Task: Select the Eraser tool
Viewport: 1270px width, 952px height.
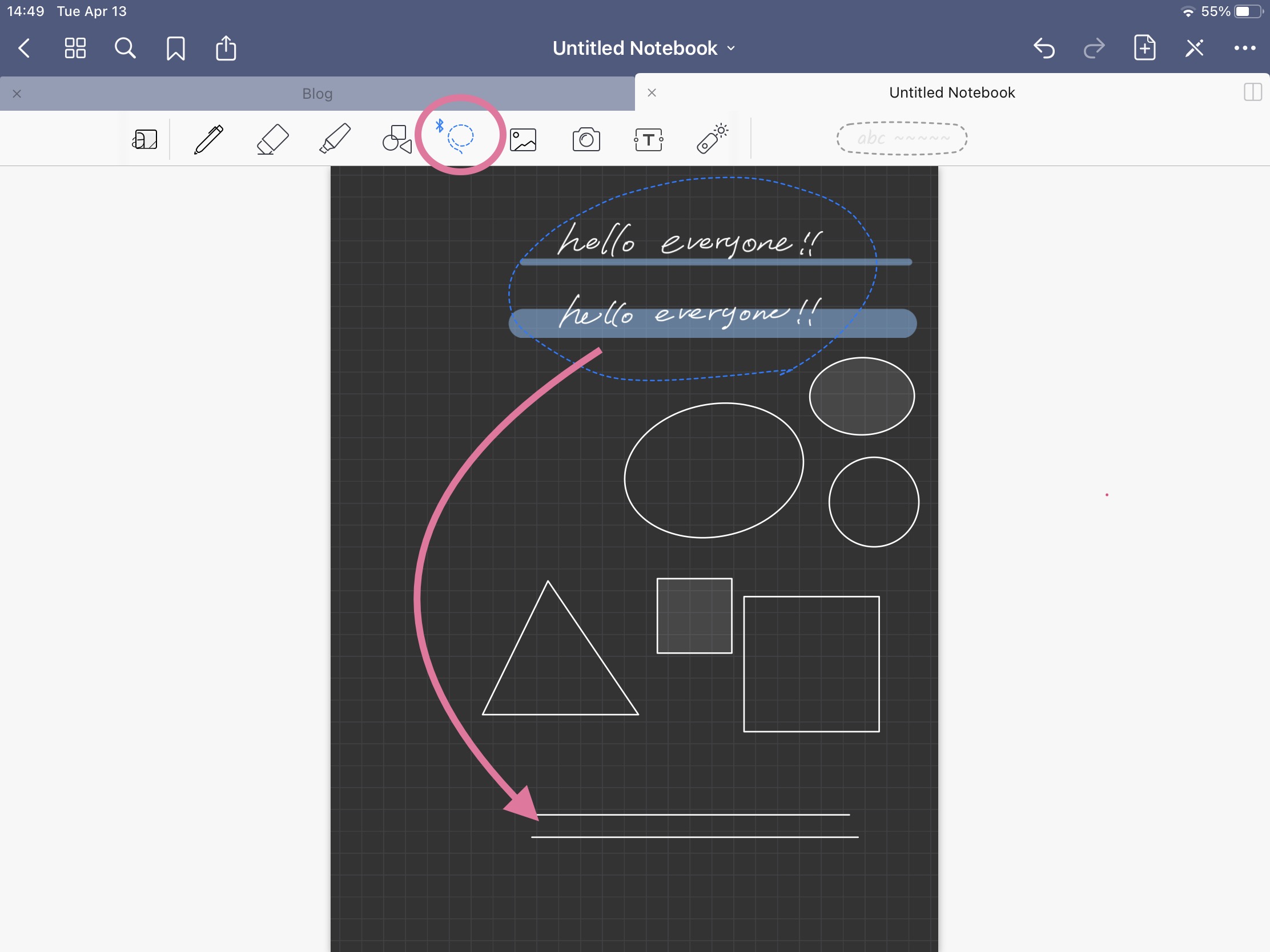Action: [x=272, y=139]
